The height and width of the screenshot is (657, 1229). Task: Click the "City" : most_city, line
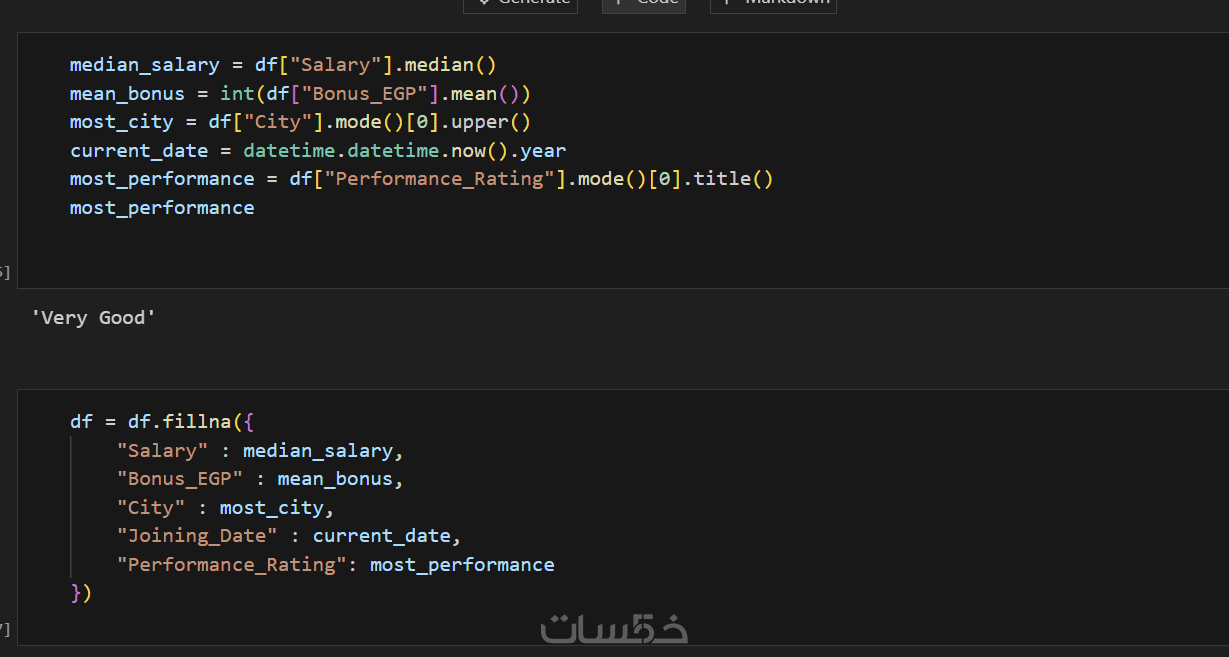(225, 508)
